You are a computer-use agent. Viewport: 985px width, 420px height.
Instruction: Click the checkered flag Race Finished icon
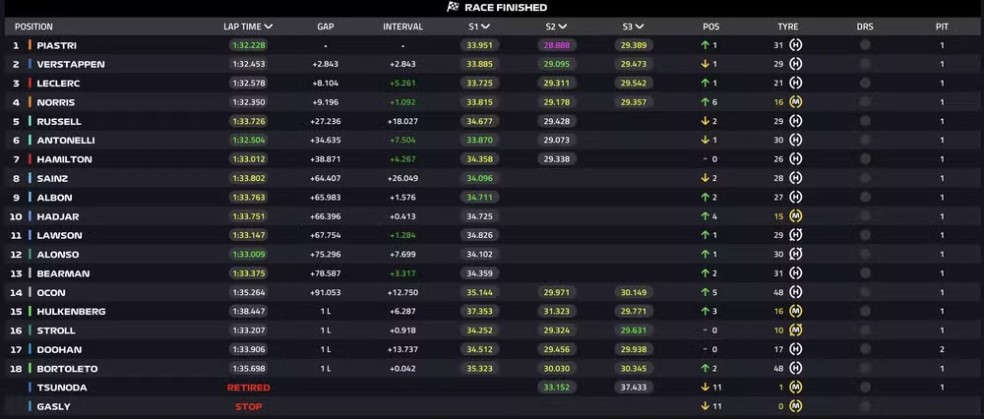tap(452, 8)
